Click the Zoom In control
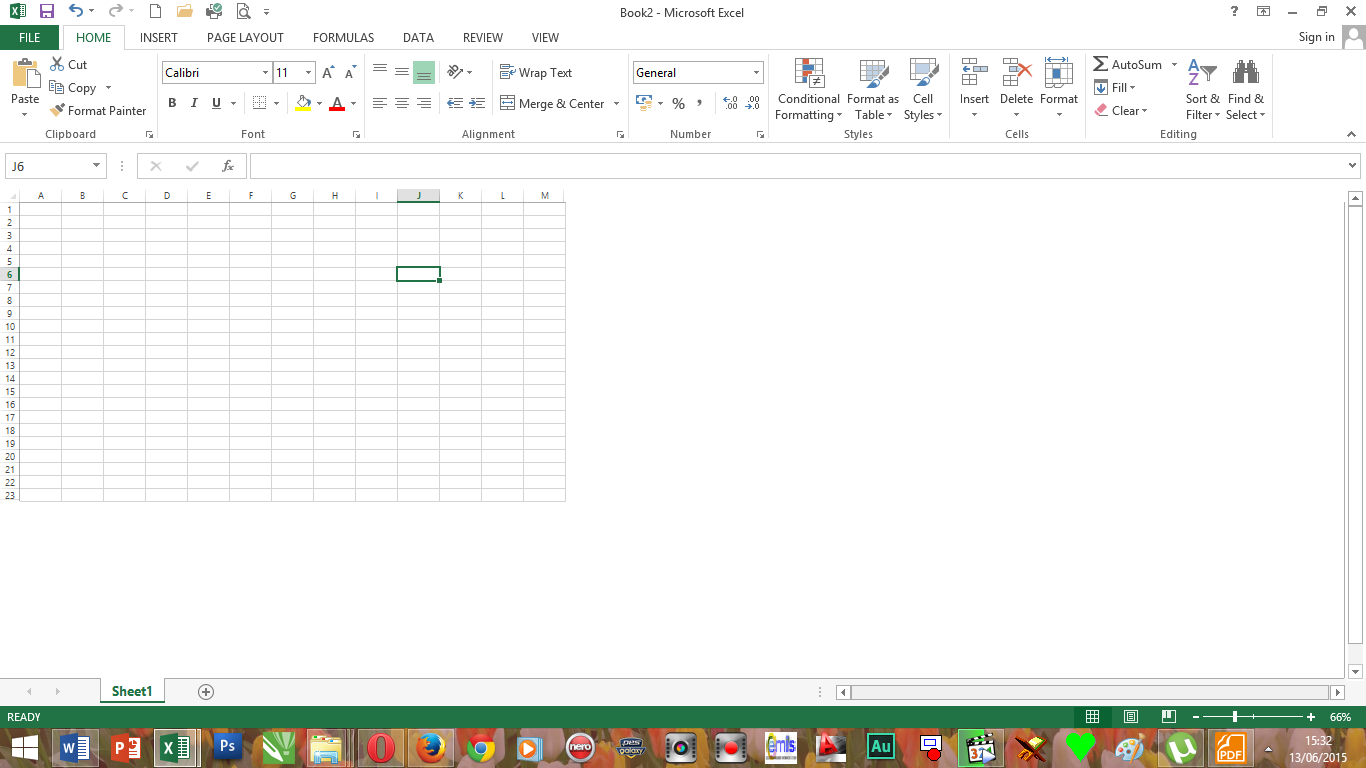The image size is (1366, 768). (x=1310, y=717)
